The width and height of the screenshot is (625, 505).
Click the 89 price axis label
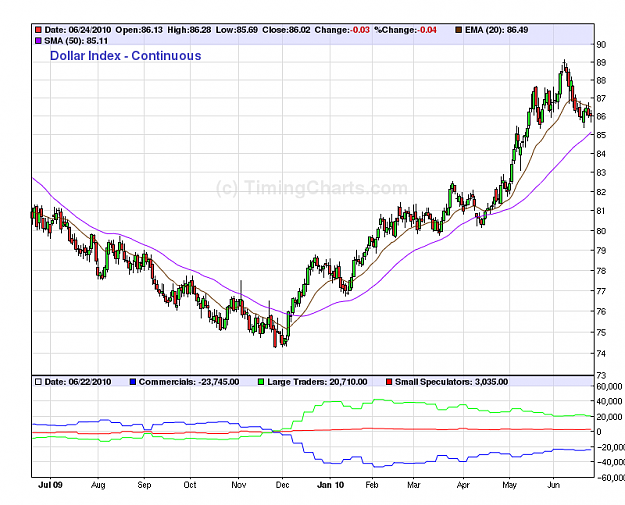601,63
